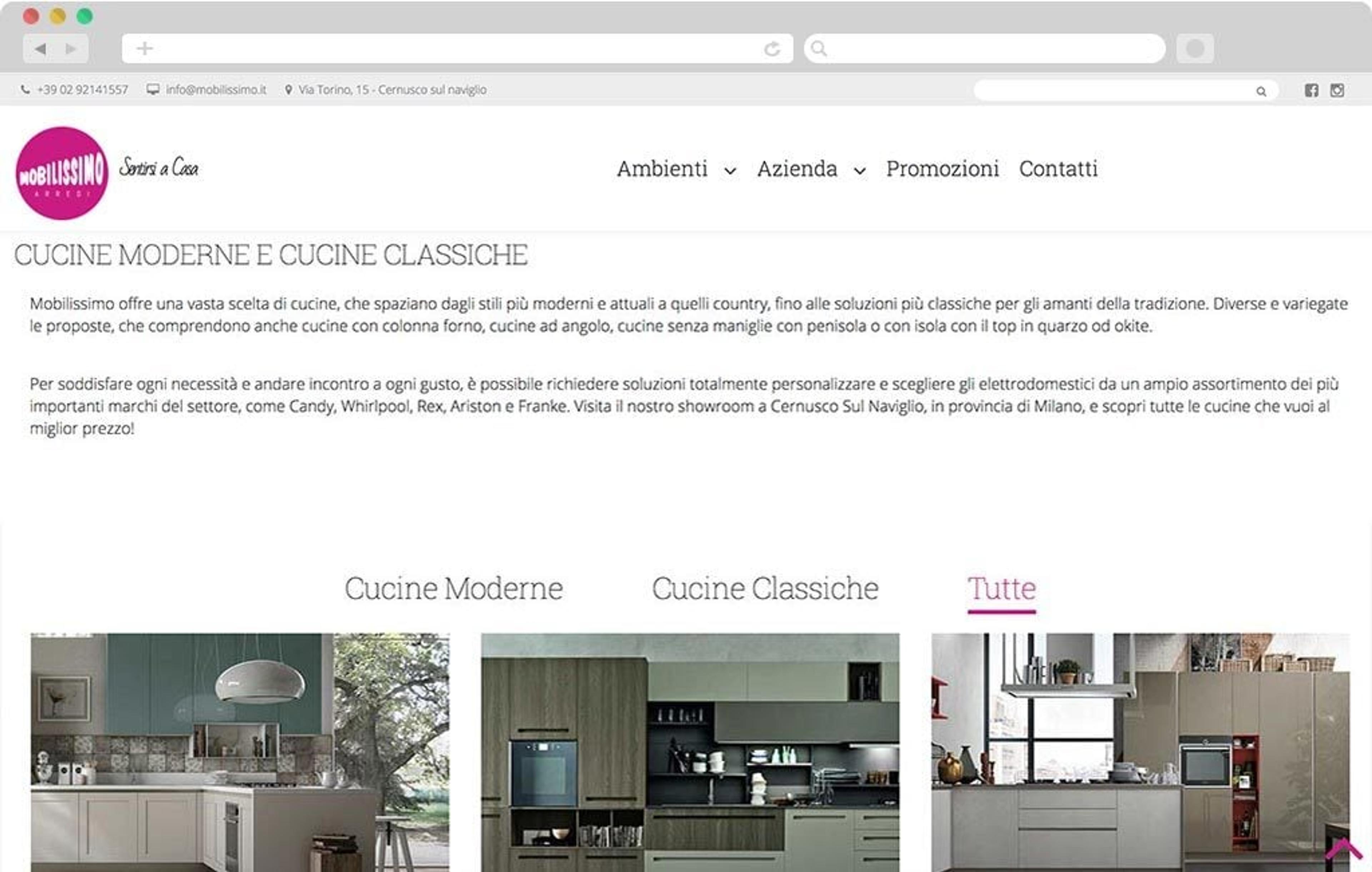Screen dimensions: 1372x872
Task: Select the Tutte filter tab
Action: [1001, 588]
